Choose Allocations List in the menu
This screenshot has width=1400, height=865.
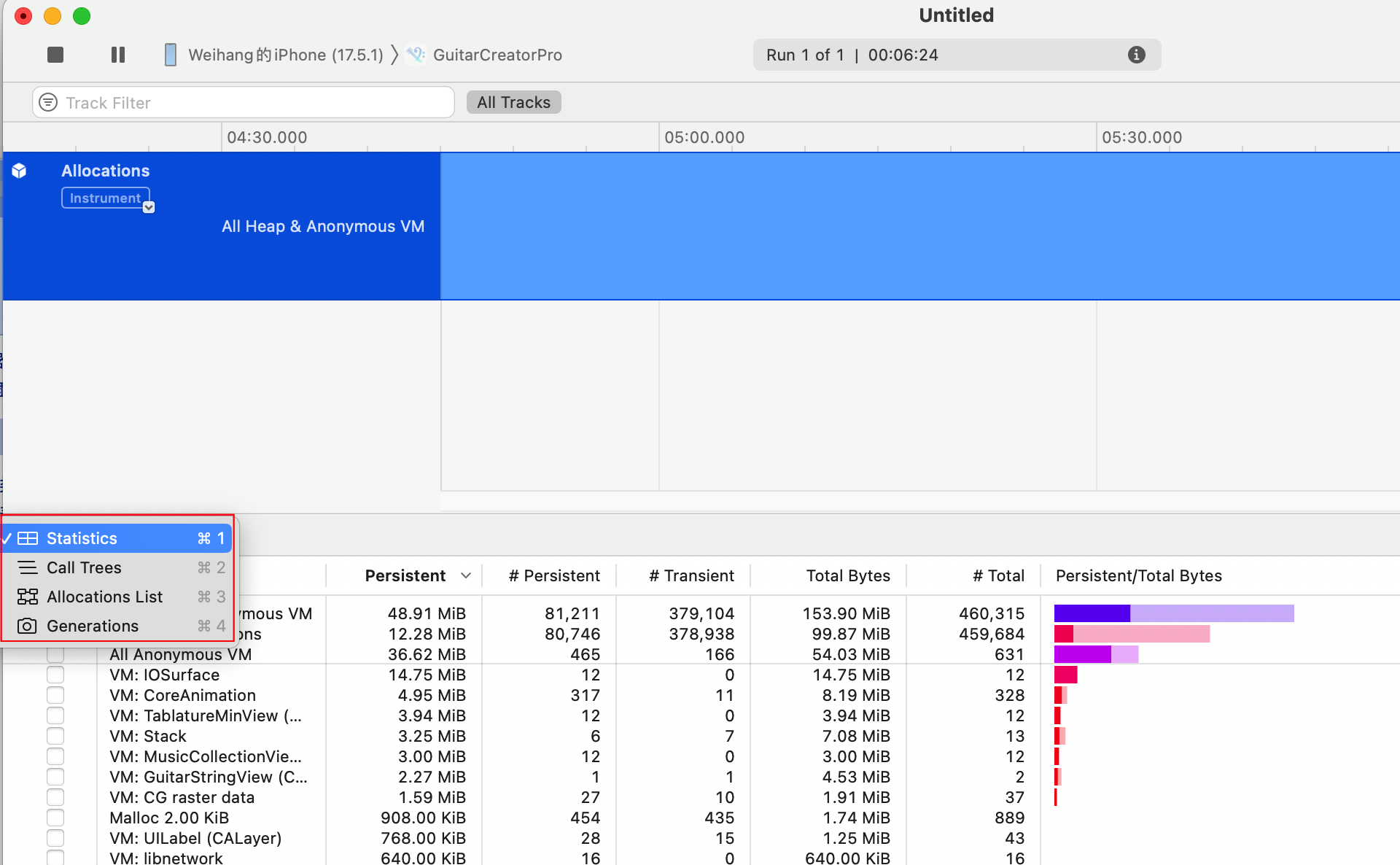pyautogui.click(x=117, y=597)
